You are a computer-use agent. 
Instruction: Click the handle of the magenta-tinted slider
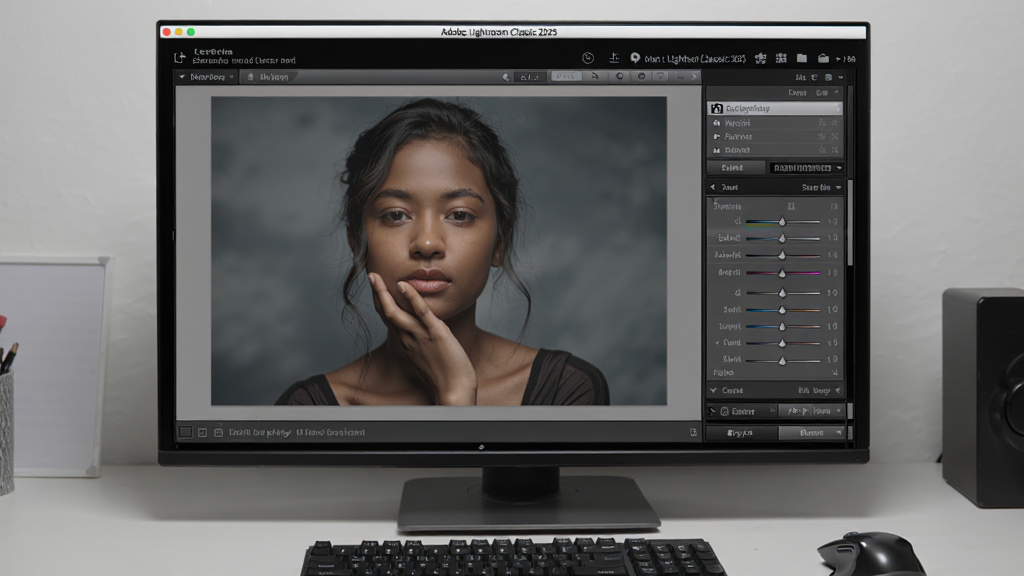tap(782, 273)
